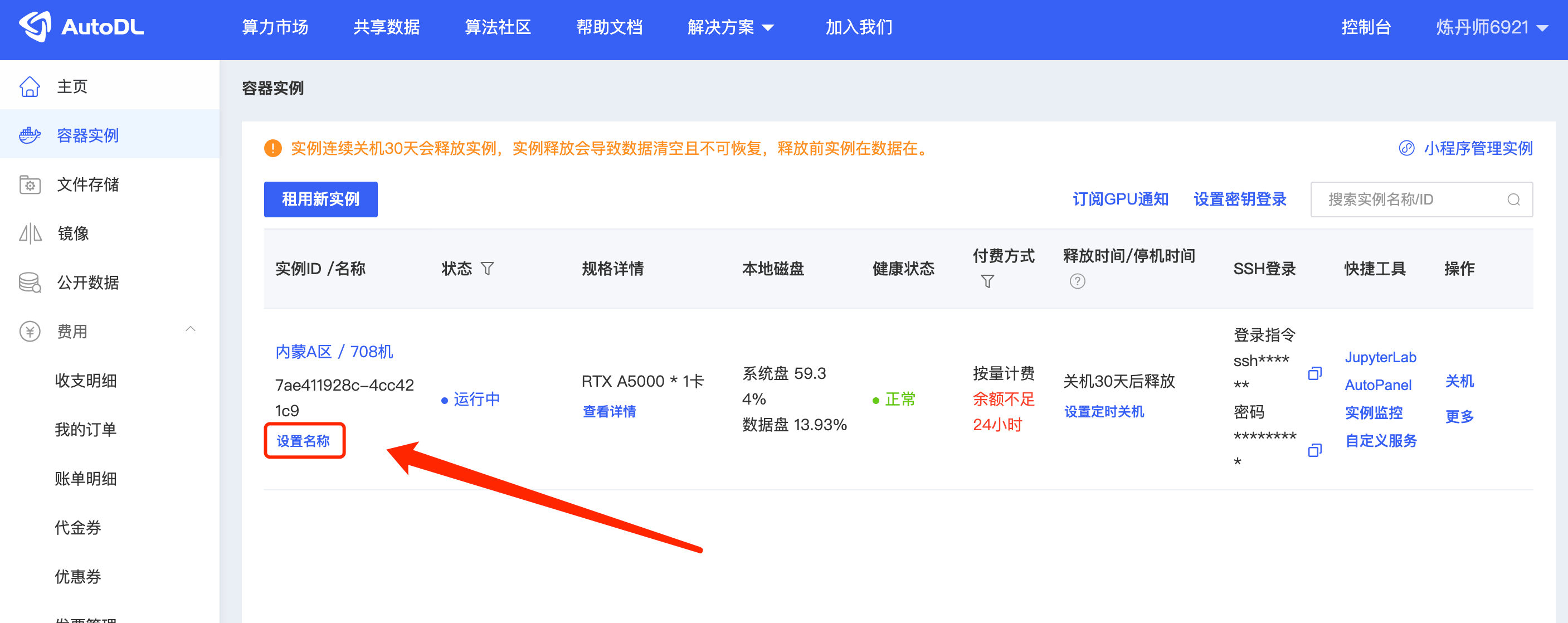This screenshot has width=1568, height=623.
Task: Collapse the 费用 sidebar section
Action: (190, 329)
